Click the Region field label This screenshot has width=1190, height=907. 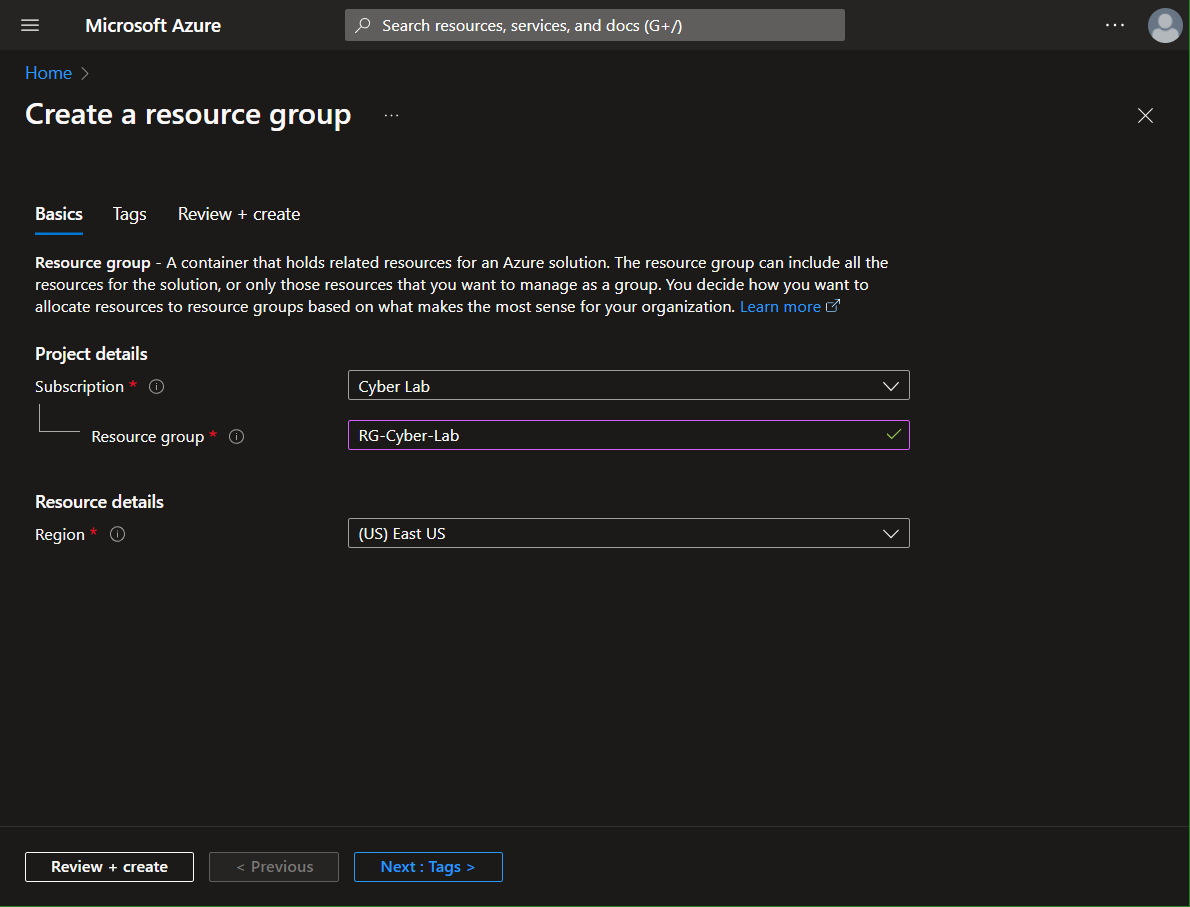pyautogui.click(x=59, y=534)
